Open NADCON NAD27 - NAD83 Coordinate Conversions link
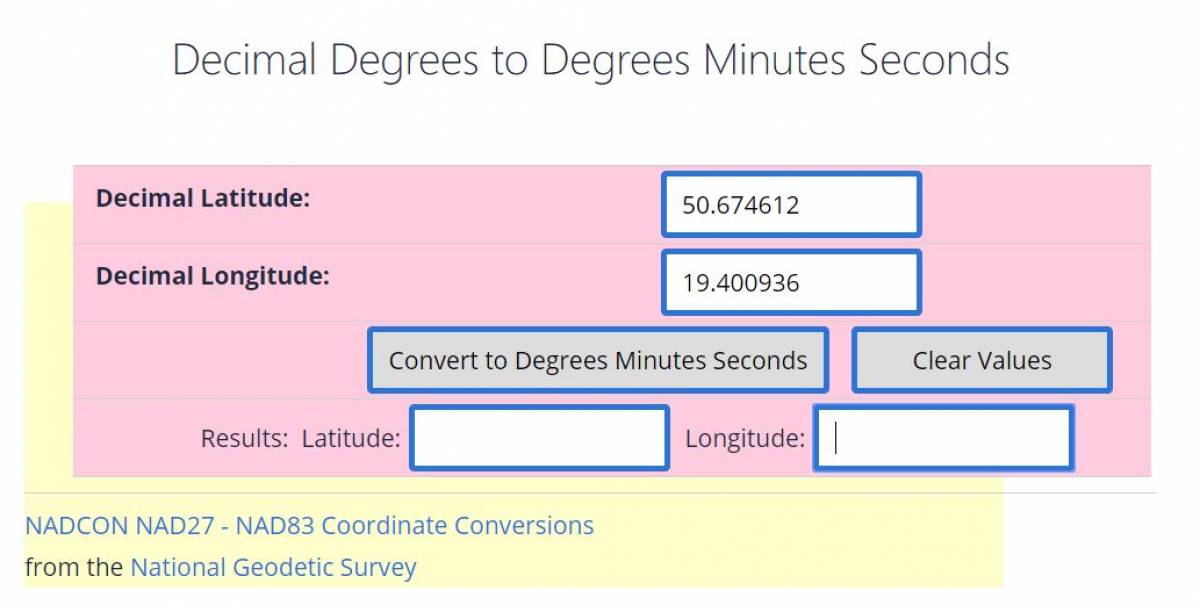This screenshot has height=612, width=1200. click(x=309, y=525)
